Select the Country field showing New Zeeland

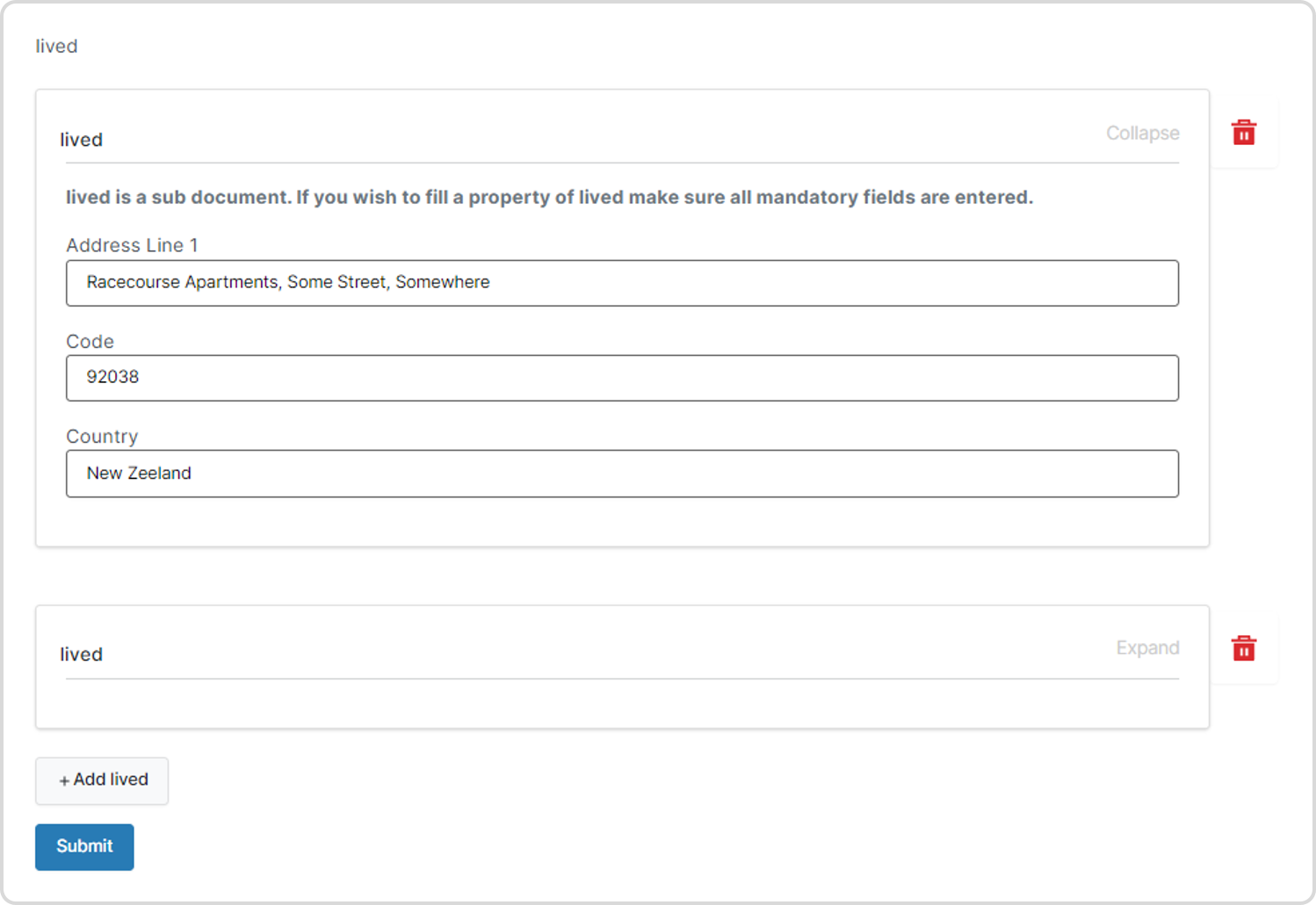tap(622, 474)
